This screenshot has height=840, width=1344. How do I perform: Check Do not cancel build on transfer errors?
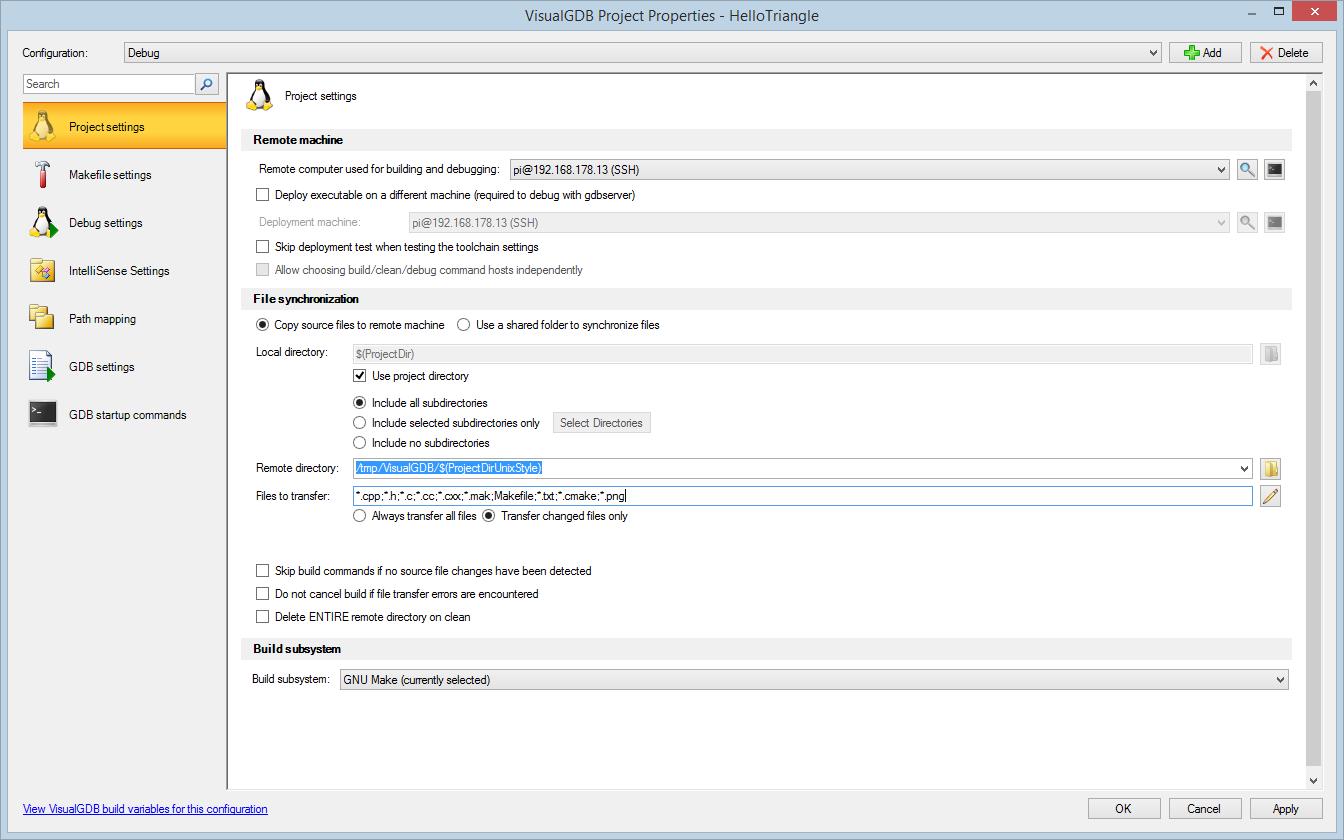[263, 594]
